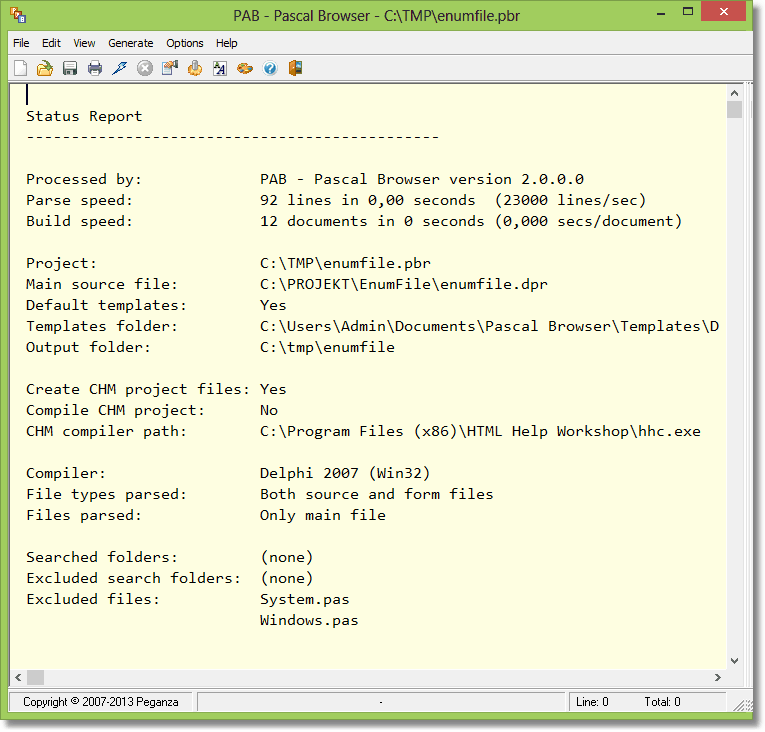The height and width of the screenshot is (732, 765).
Task: Click the Templates folder path value
Action: click(x=489, y=326)
